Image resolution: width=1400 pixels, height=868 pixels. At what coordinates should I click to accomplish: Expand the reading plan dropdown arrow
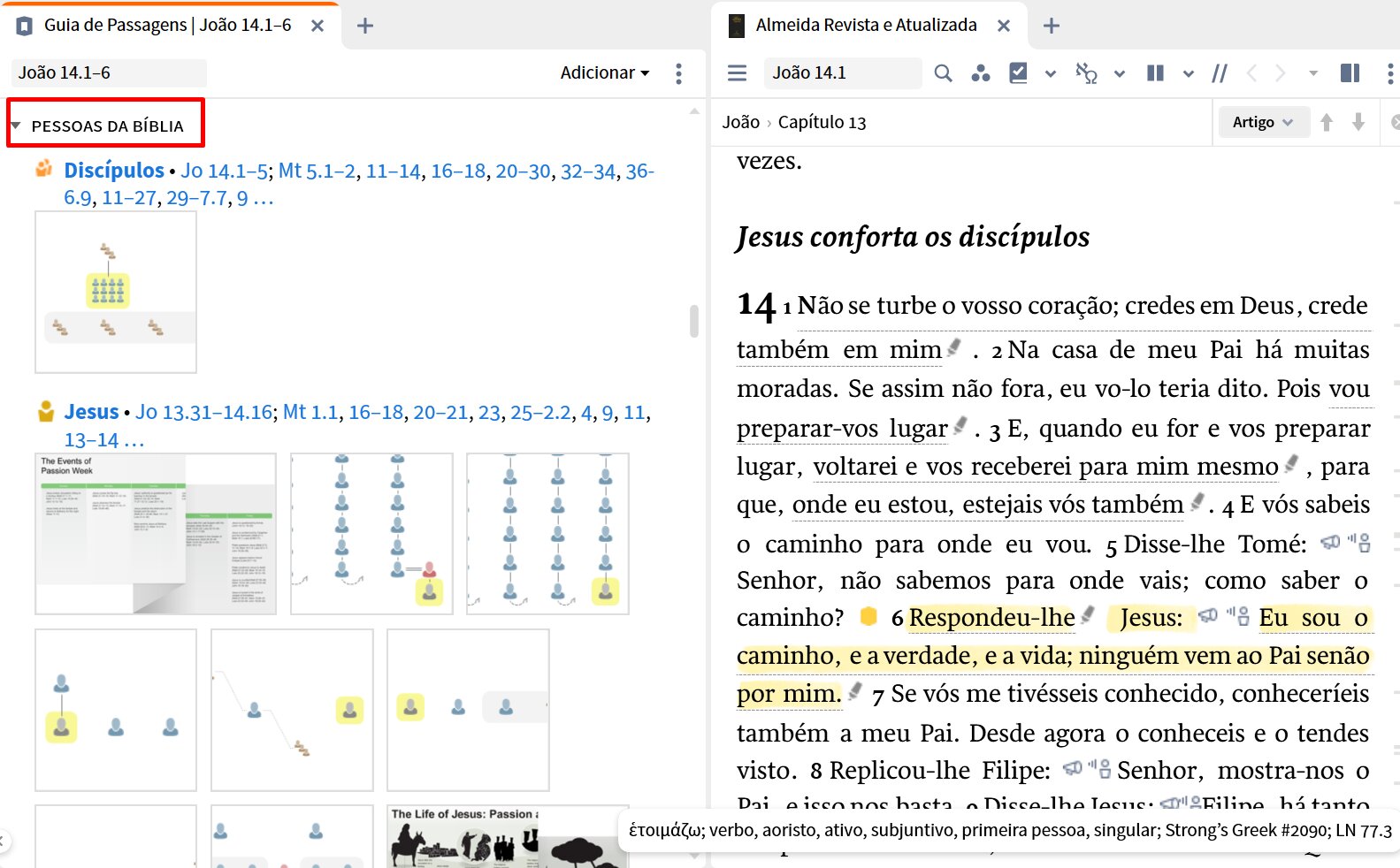(x=1051, y=73)
